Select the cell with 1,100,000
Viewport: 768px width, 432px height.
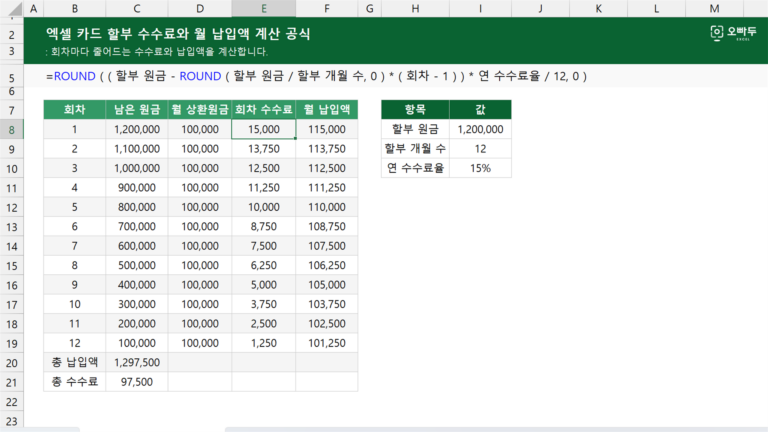137,149
